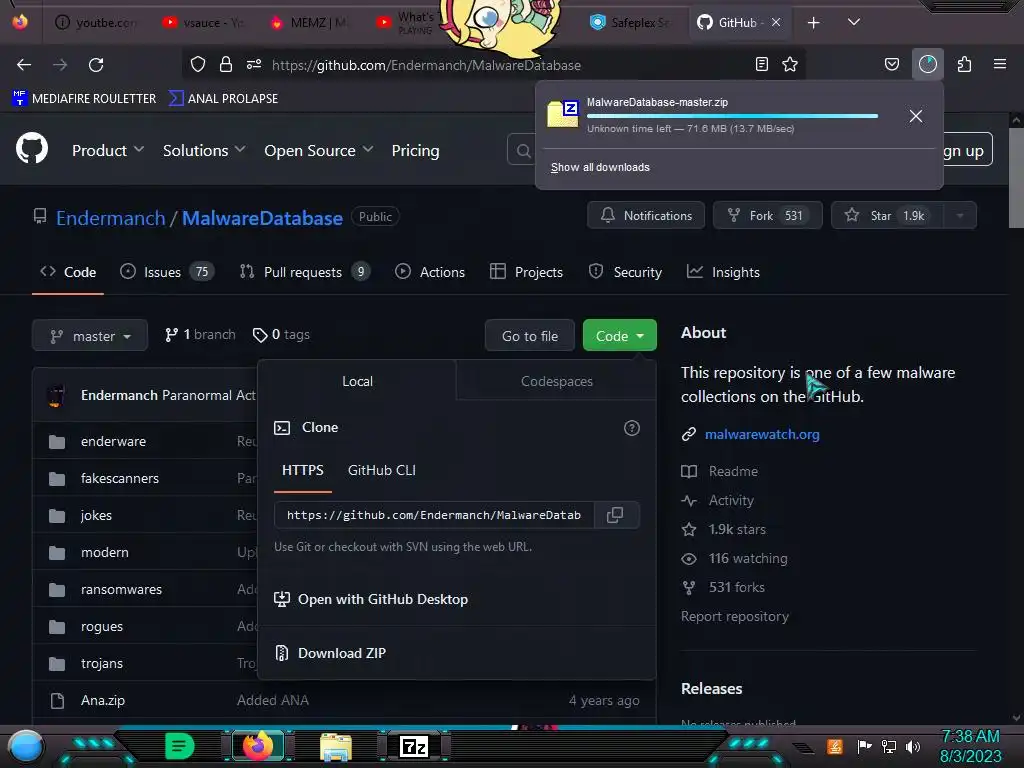The height and width of the screenshot is (768, 1024).
Task: Click the Notifications button
Action: coord(646,216)
